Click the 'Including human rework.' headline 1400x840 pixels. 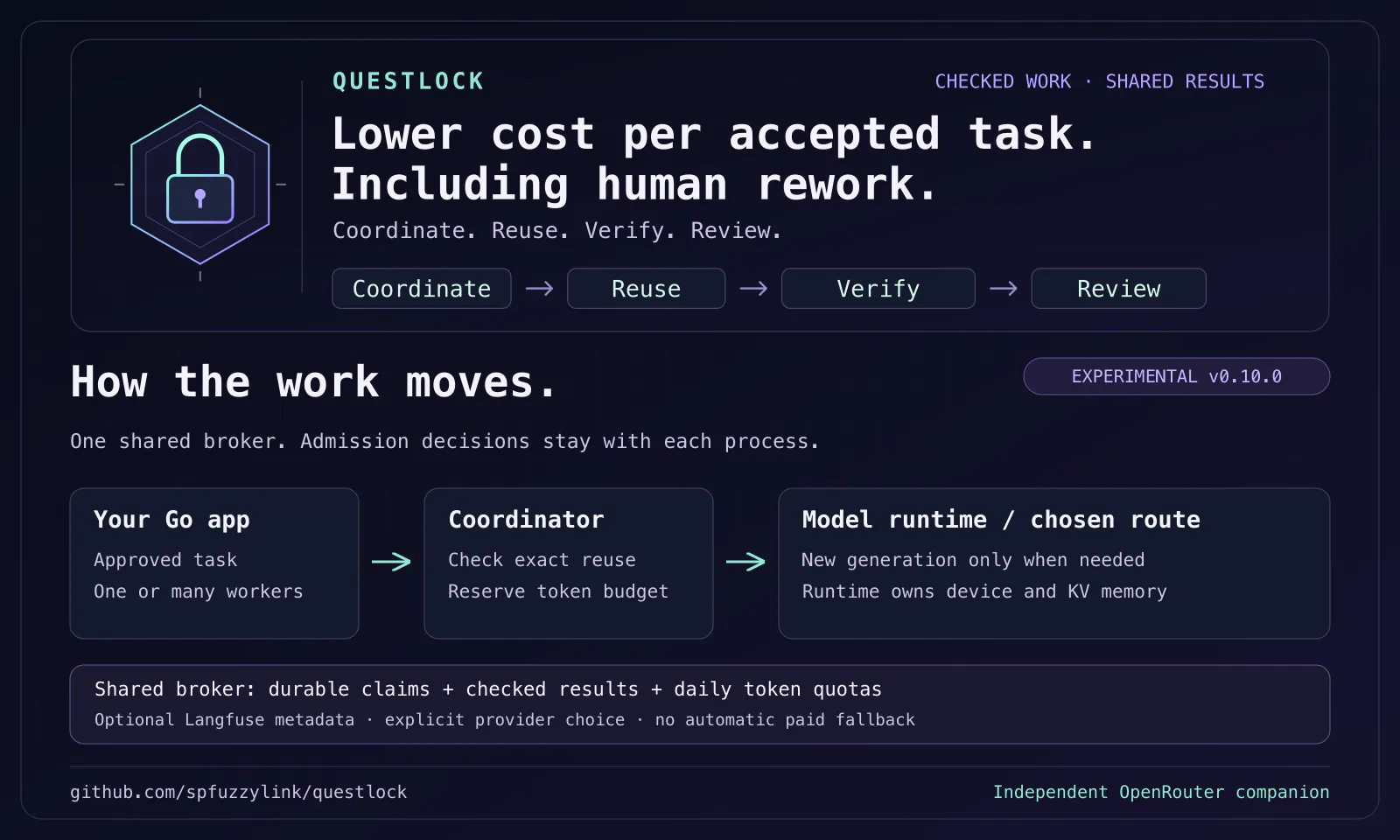point(635,185)
